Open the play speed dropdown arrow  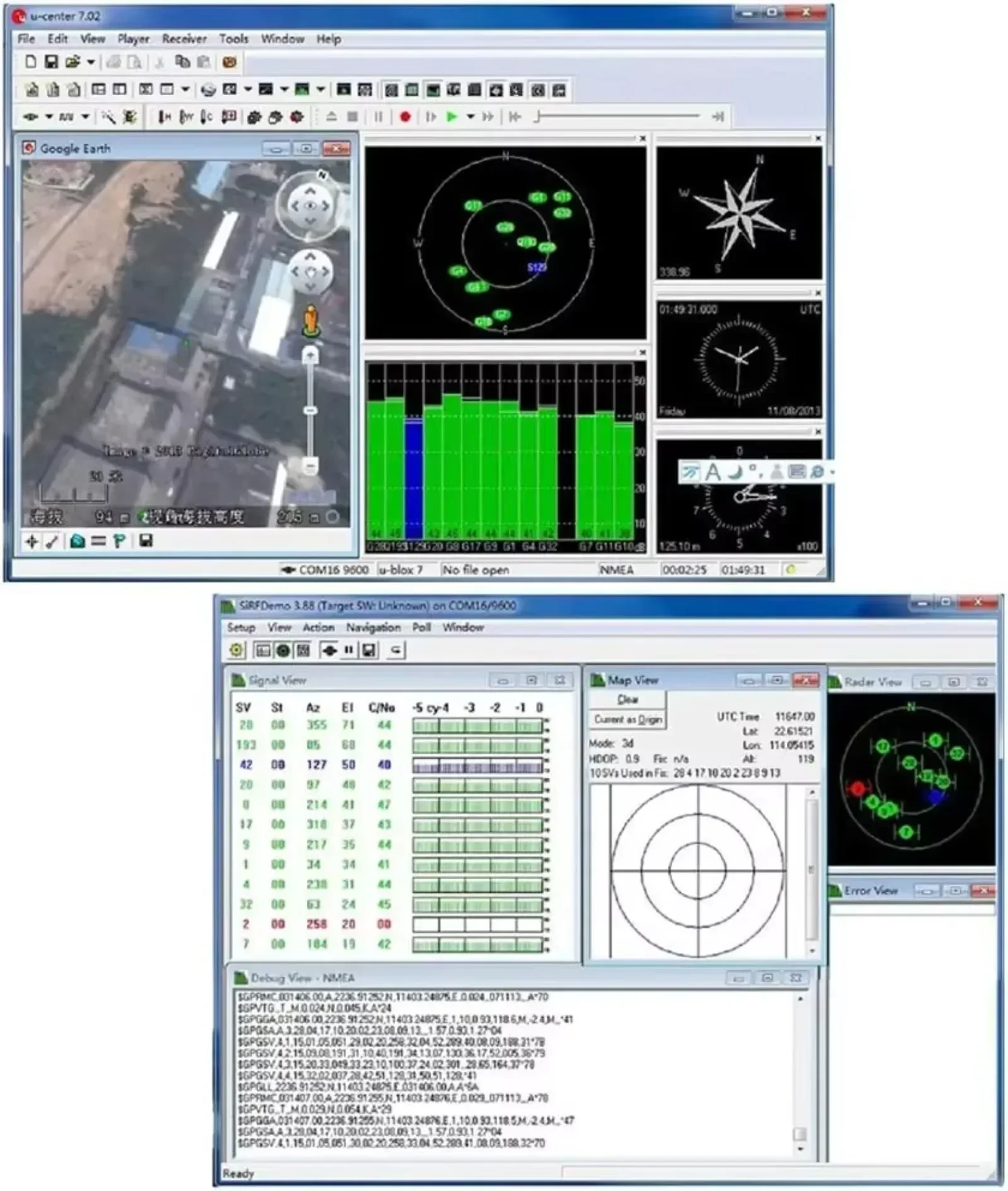coord(470,117)
